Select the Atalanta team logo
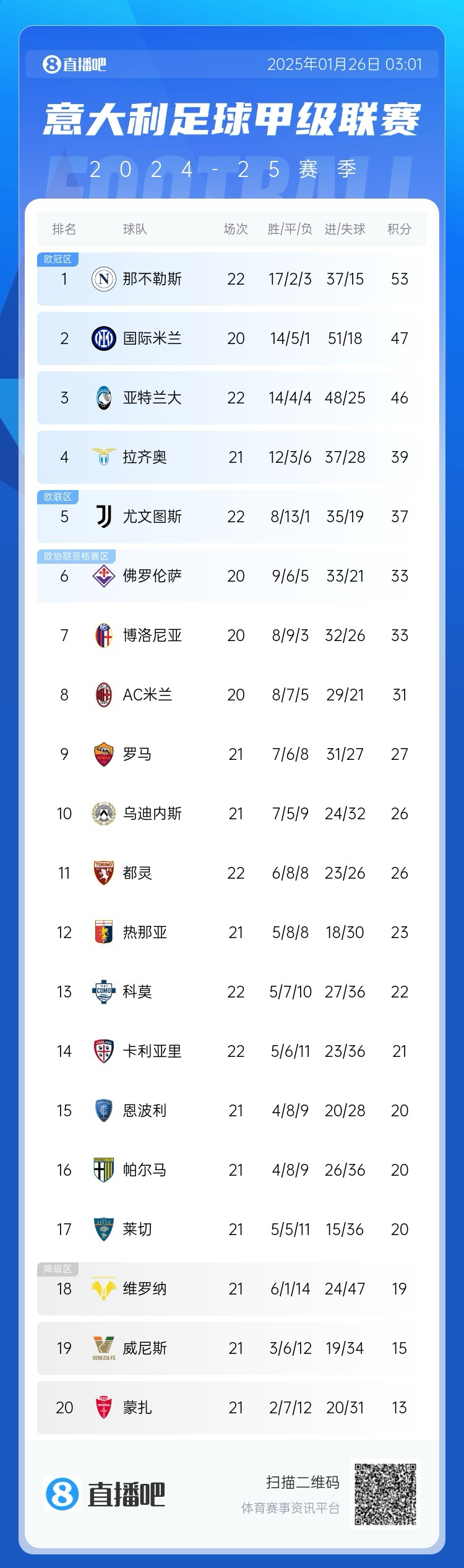 [x=103, y=398]
